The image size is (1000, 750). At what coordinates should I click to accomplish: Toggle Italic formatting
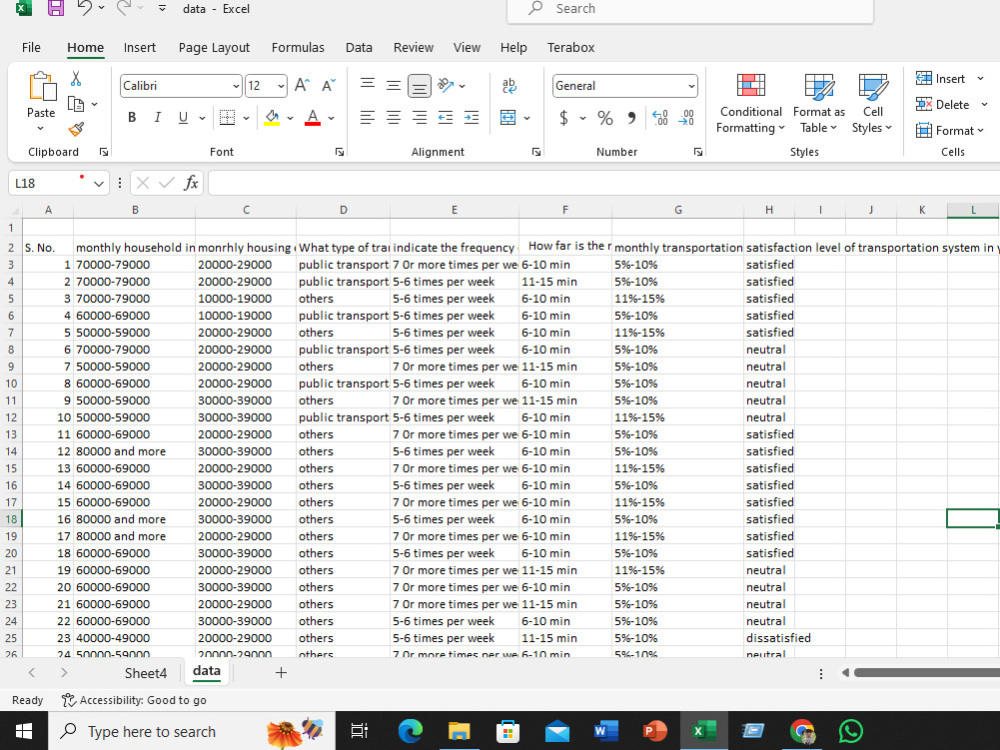(158, 117)
